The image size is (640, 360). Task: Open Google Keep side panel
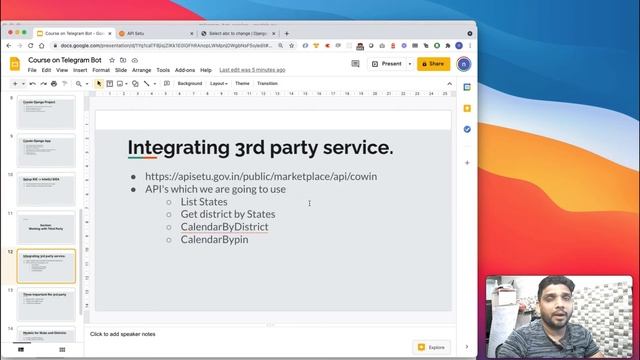pos(467,108)
